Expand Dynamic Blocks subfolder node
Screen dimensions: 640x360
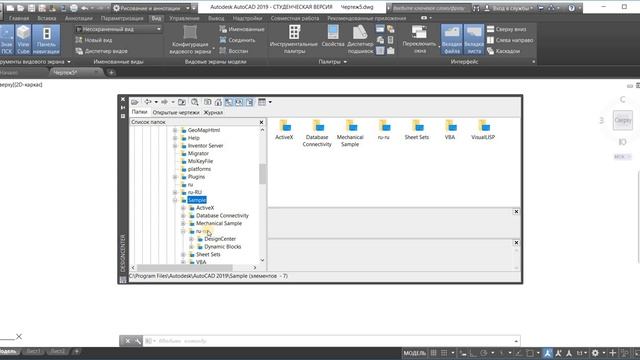pyautogui.click(x=191, y=247)
